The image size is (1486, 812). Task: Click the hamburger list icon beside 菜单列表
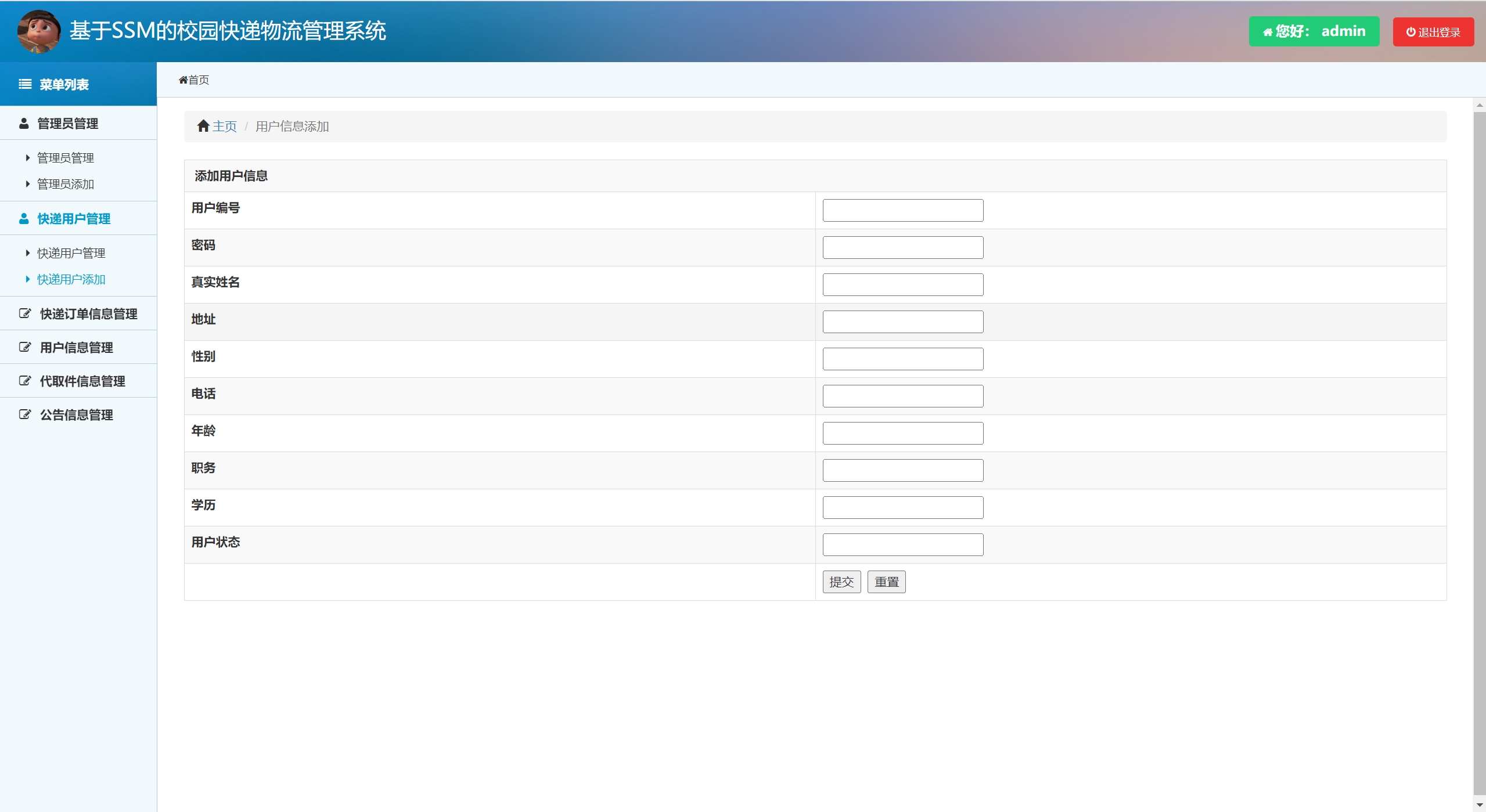(25, 85)
